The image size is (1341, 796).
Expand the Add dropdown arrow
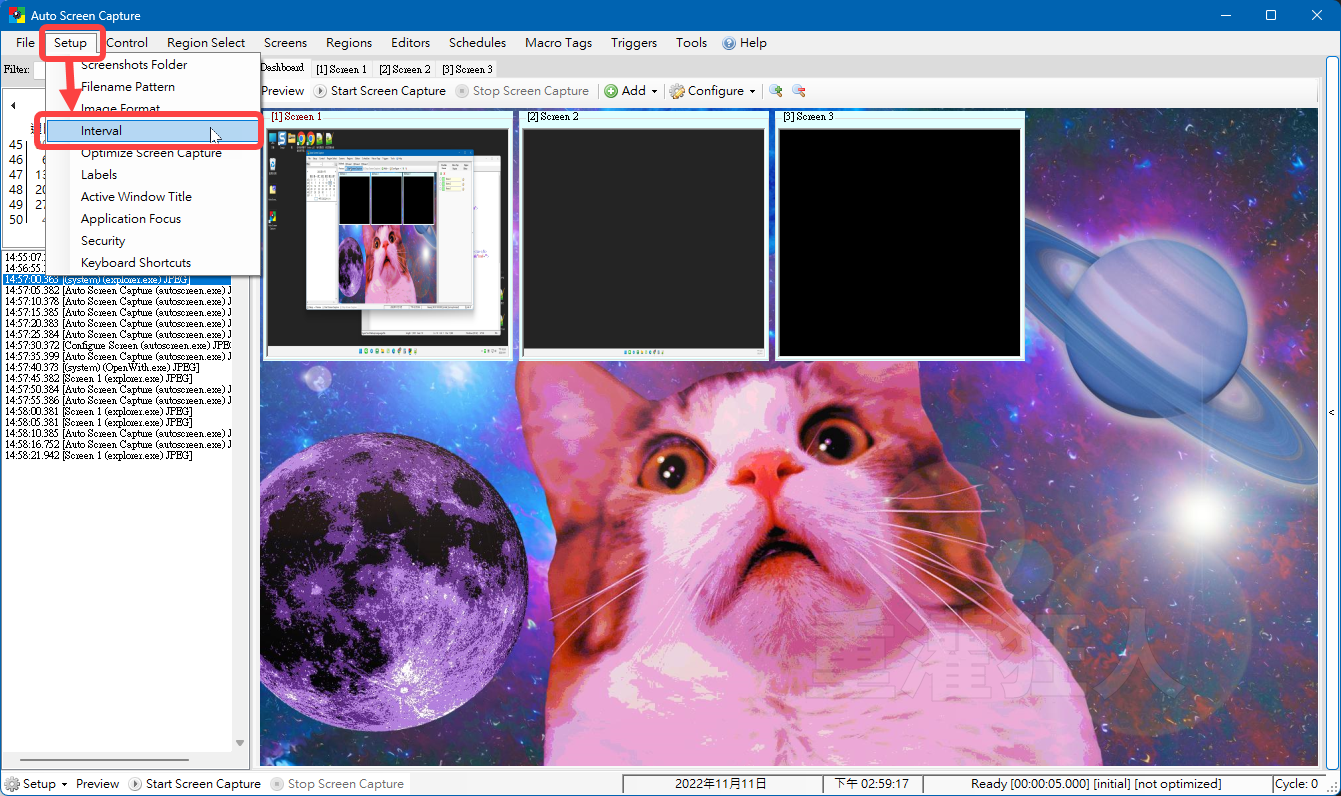pos(654,91)
